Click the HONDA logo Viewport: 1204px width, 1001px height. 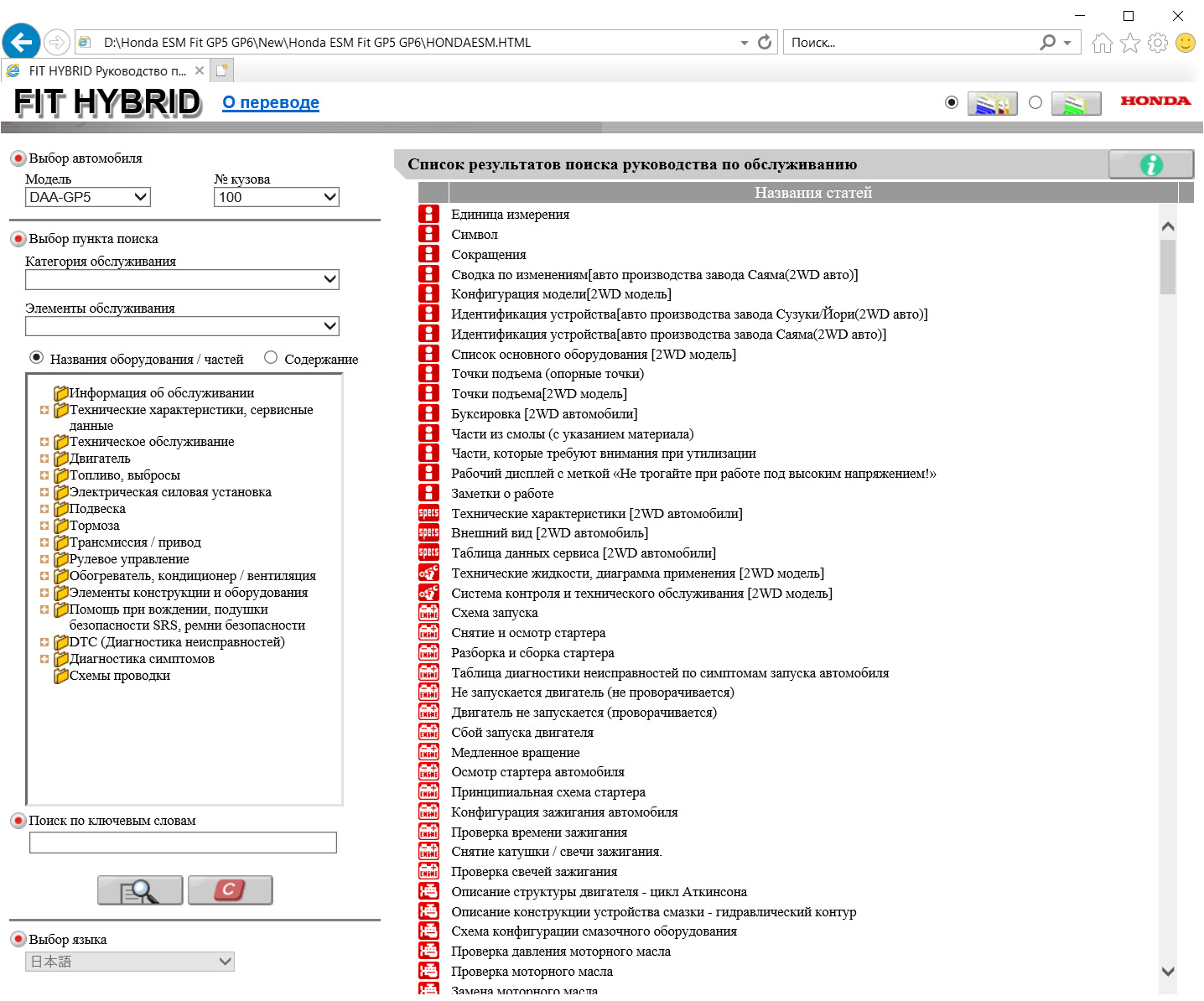pyautogui.click(x=1155, y=101)
